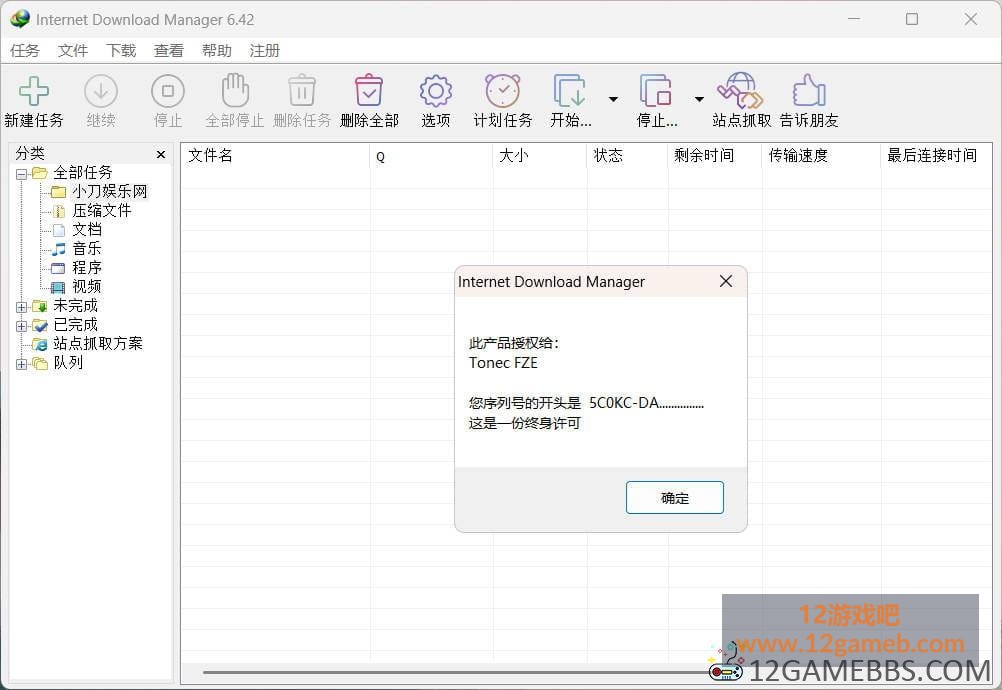The height and width of the screenshot is (690, 1002).
Task: Select the 程序 category
Action: [x=87, y=268]
